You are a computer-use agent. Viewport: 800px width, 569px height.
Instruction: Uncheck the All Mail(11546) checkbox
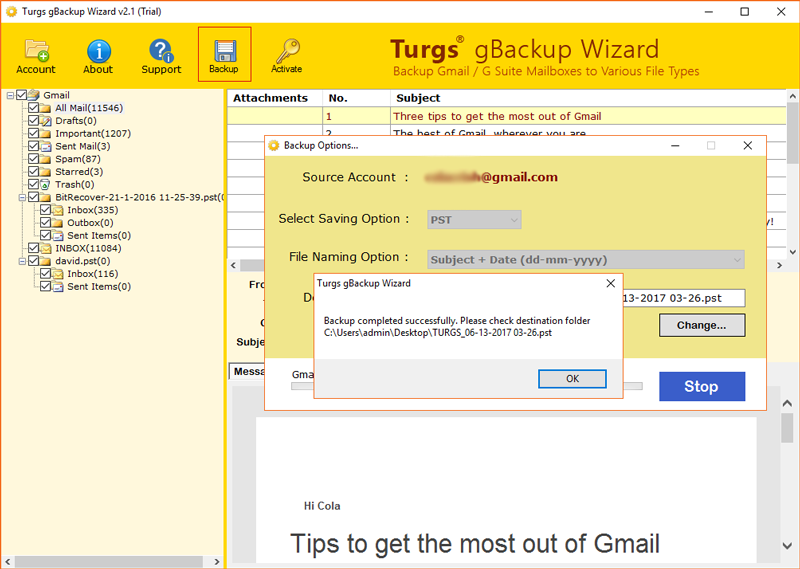[34, 108]
